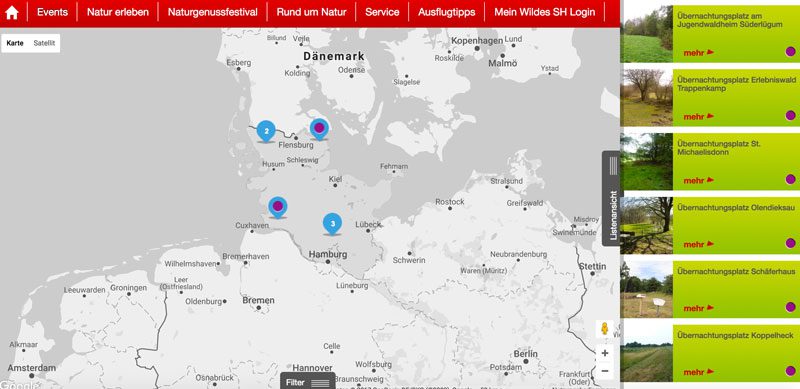Expand the Filter panel
This screenshot has height=389, width=800.
[x=308, y=382]
